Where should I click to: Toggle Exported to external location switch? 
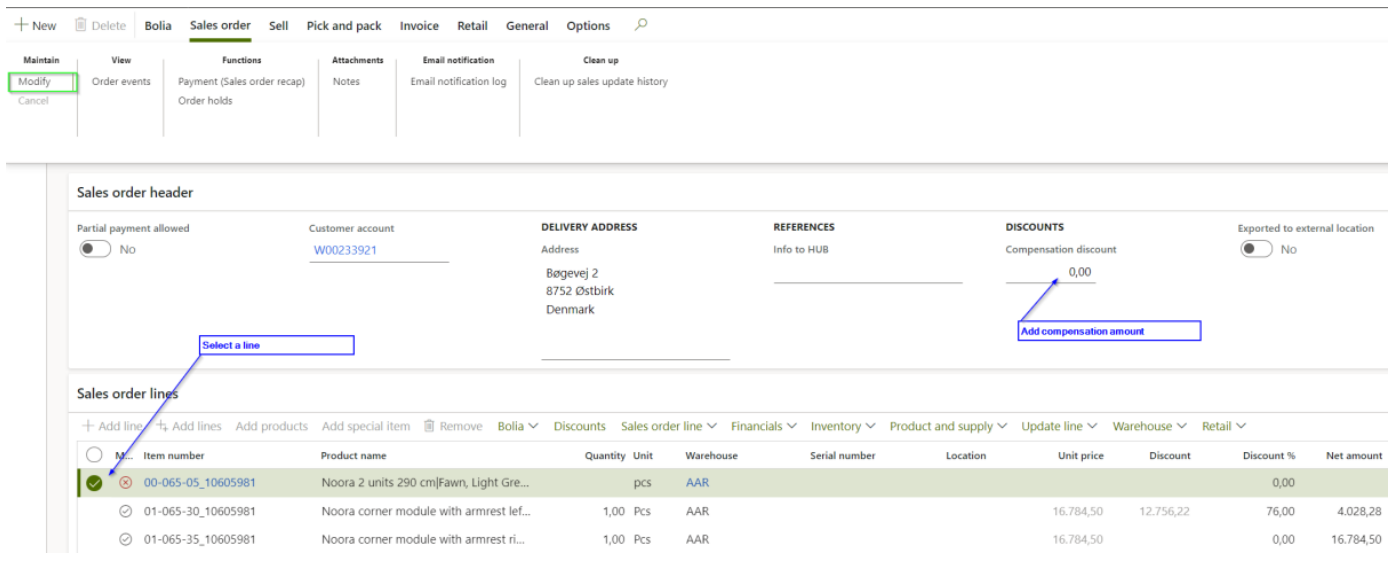pos(1255,249)
